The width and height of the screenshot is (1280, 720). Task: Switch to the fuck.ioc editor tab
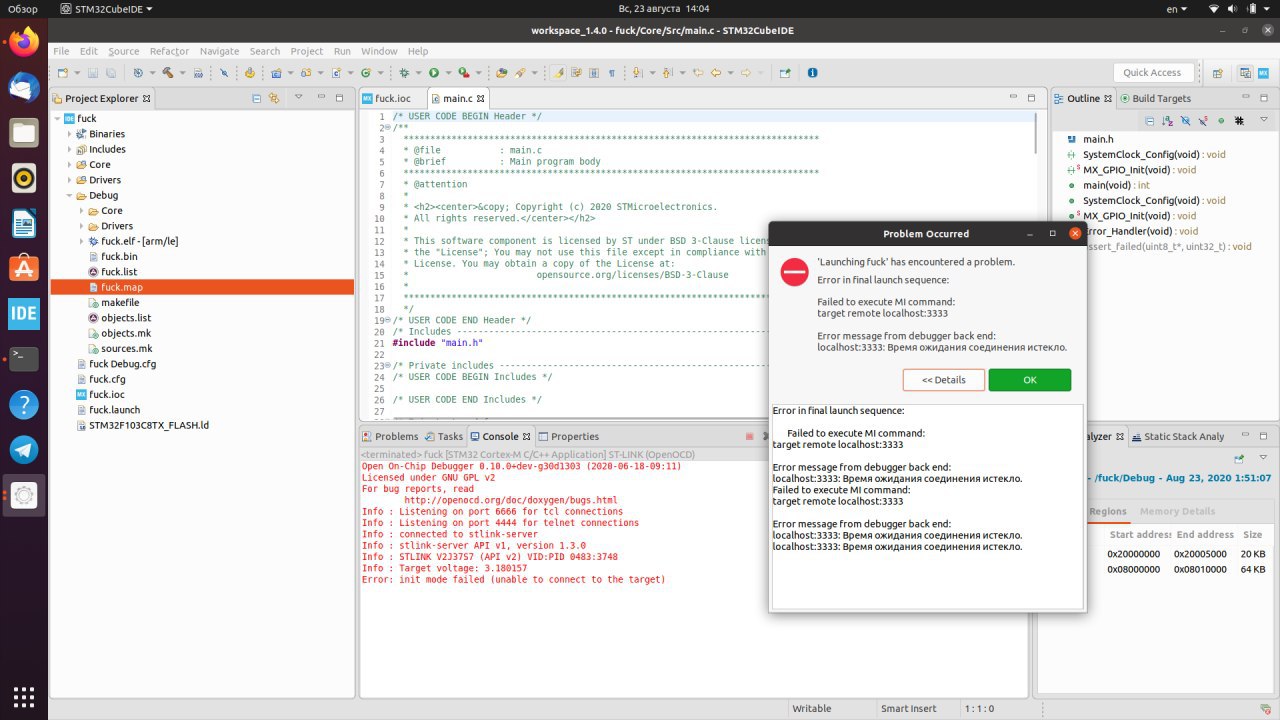click(x=392, y=98)
